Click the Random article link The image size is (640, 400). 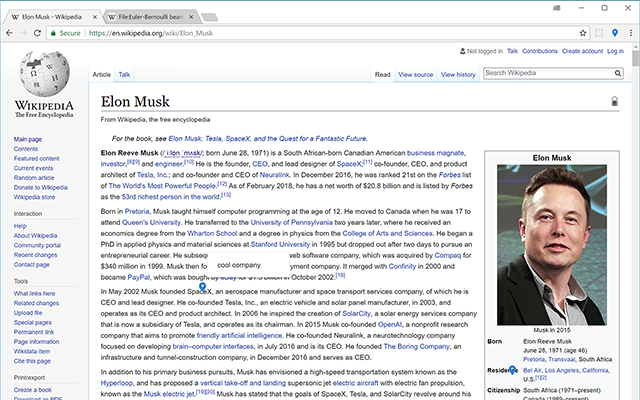point(34,178)
